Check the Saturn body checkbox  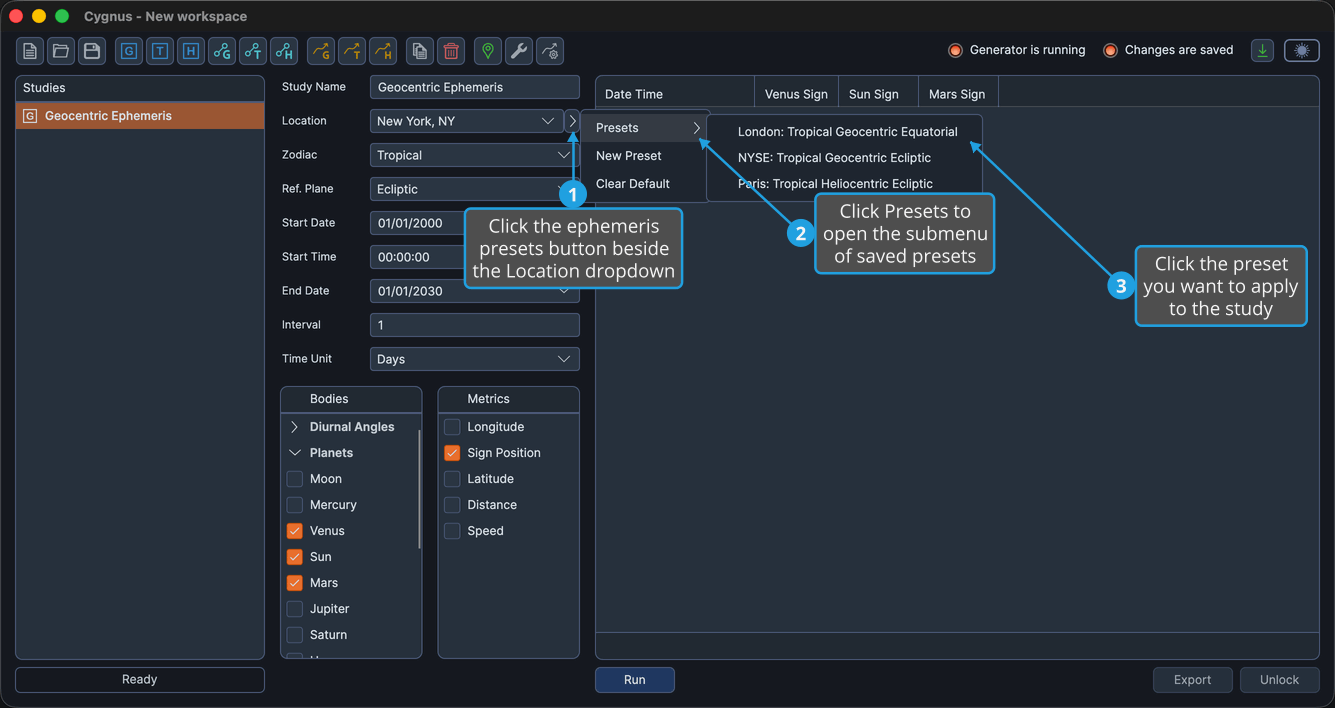[295, 635]
